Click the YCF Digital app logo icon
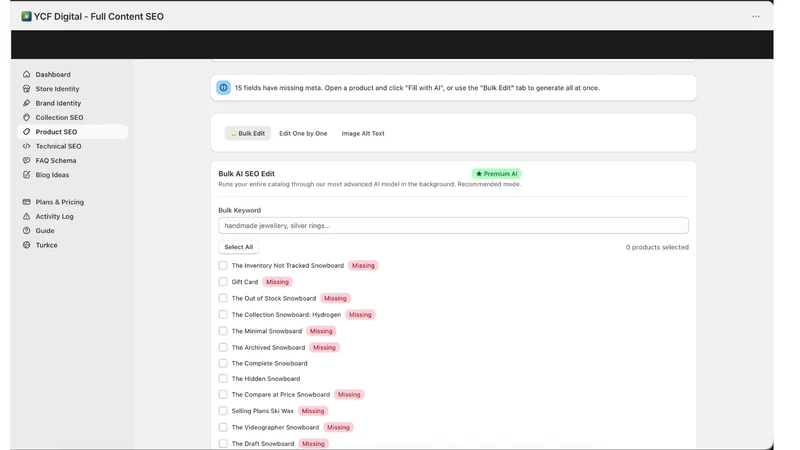This screenshot has height=450, width=800. (x=26, y=16)
